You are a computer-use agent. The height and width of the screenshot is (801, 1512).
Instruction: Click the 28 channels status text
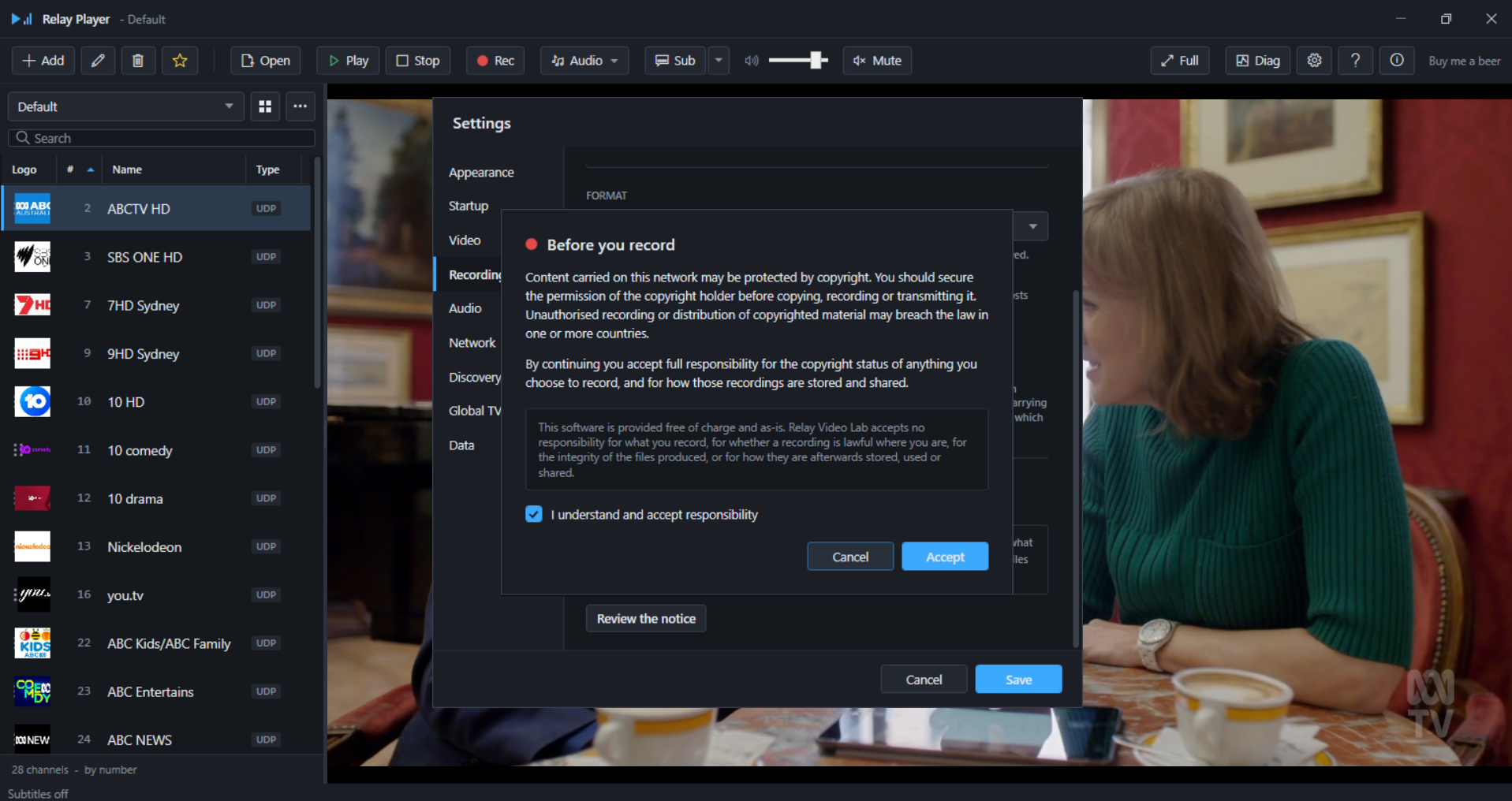click(40, 769)
